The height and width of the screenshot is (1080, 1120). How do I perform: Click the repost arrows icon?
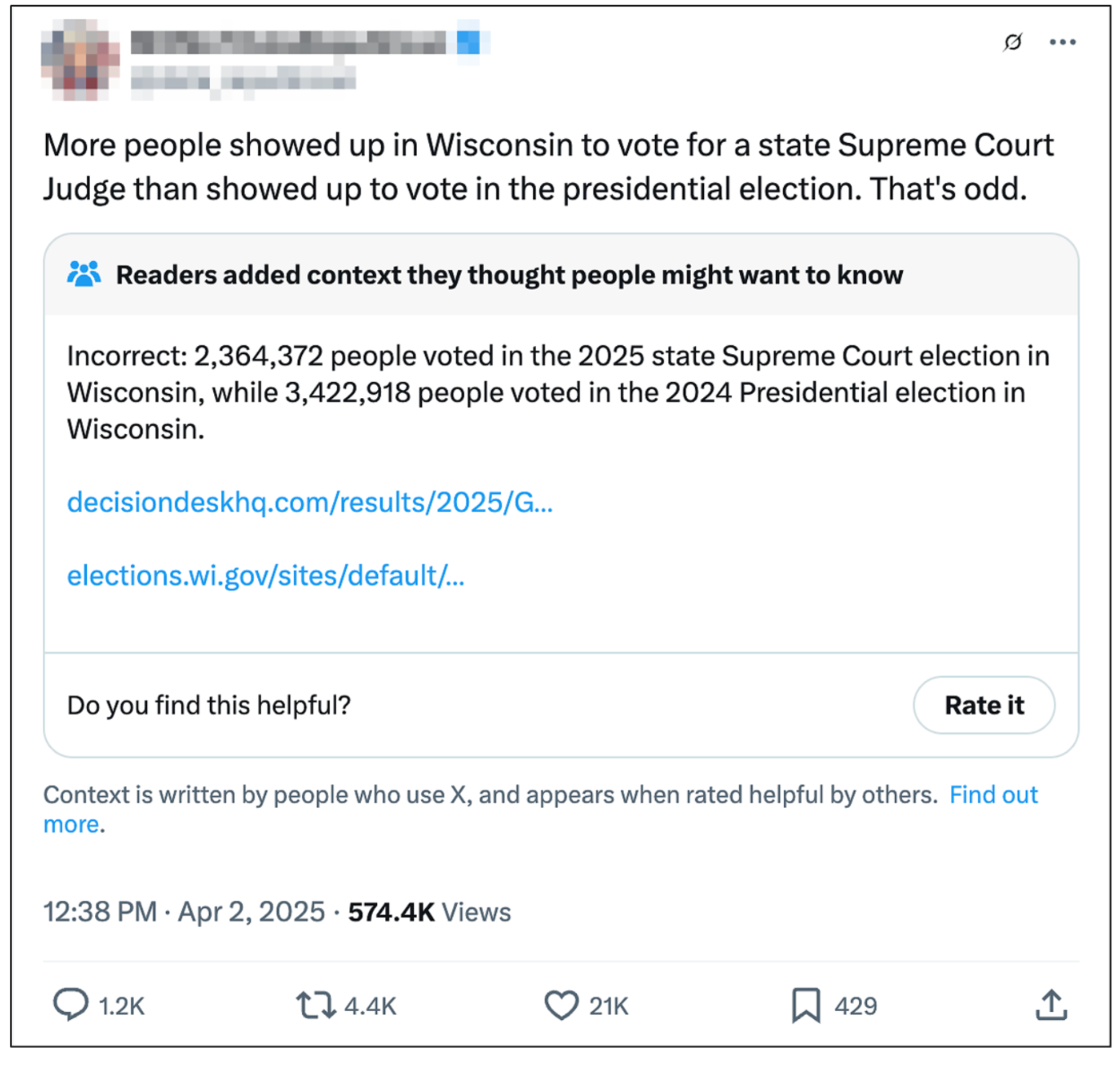pos(316,1005)
